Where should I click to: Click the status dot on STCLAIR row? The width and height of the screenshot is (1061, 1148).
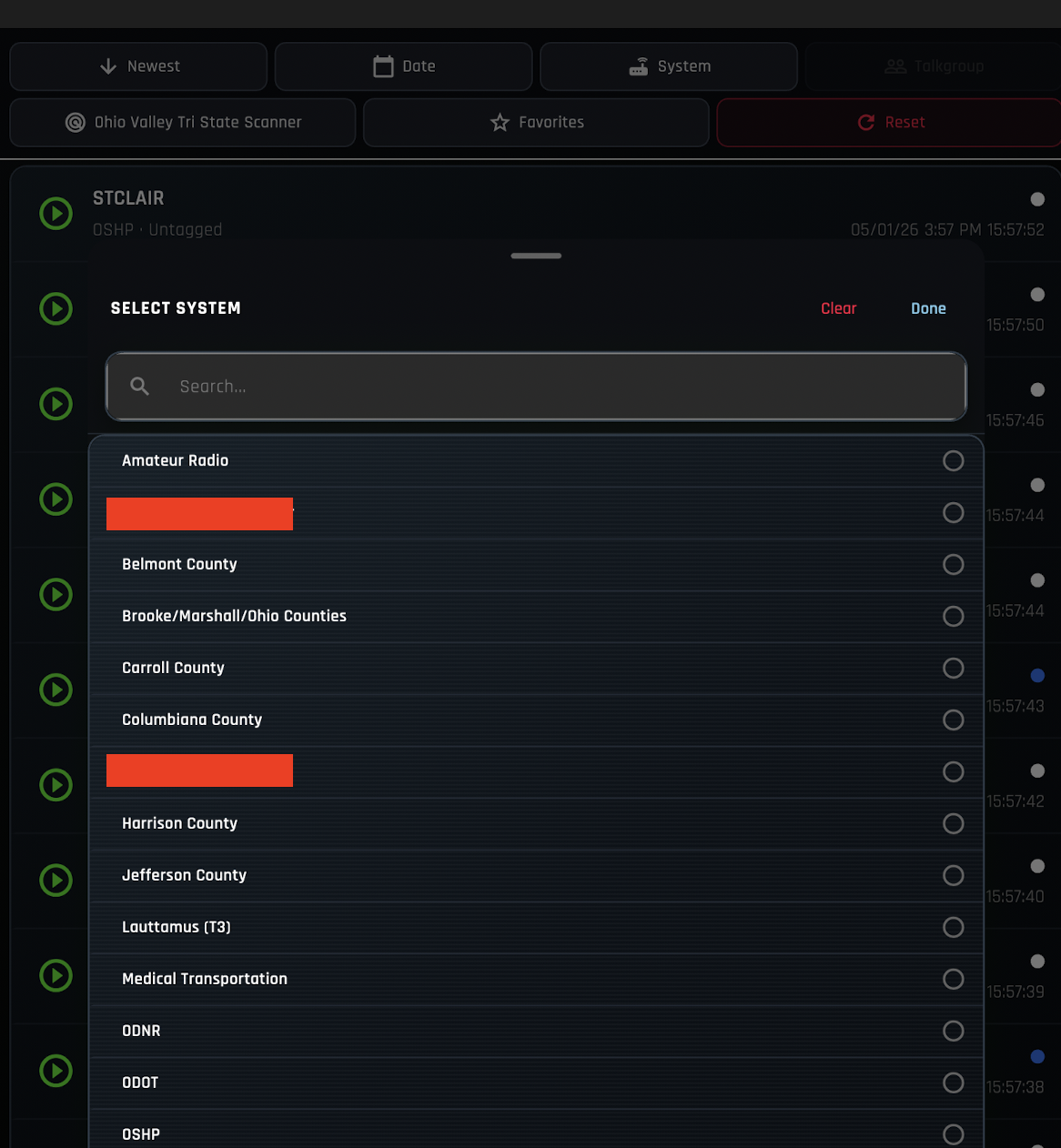[1037, 199]
